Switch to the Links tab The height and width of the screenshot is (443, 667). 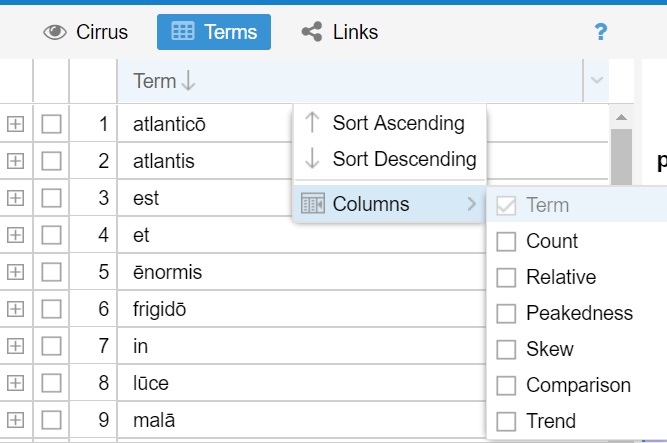[x=340, y=32]
